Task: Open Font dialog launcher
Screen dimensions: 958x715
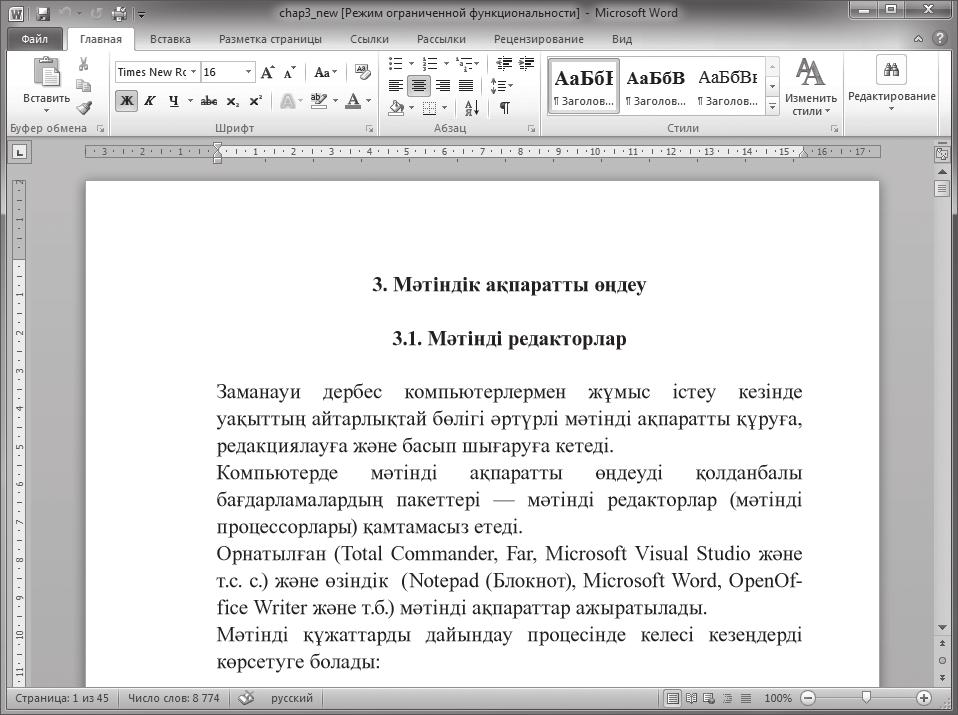Action: click(369, 129)
